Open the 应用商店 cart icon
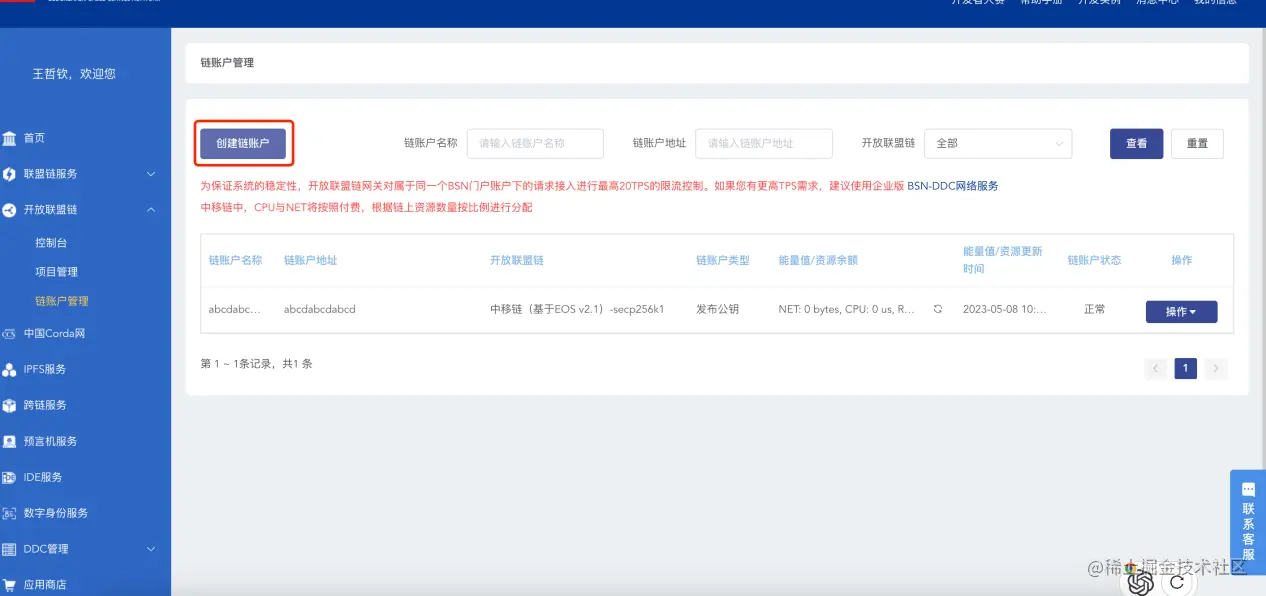1266x596 pixels. point(9,584)
